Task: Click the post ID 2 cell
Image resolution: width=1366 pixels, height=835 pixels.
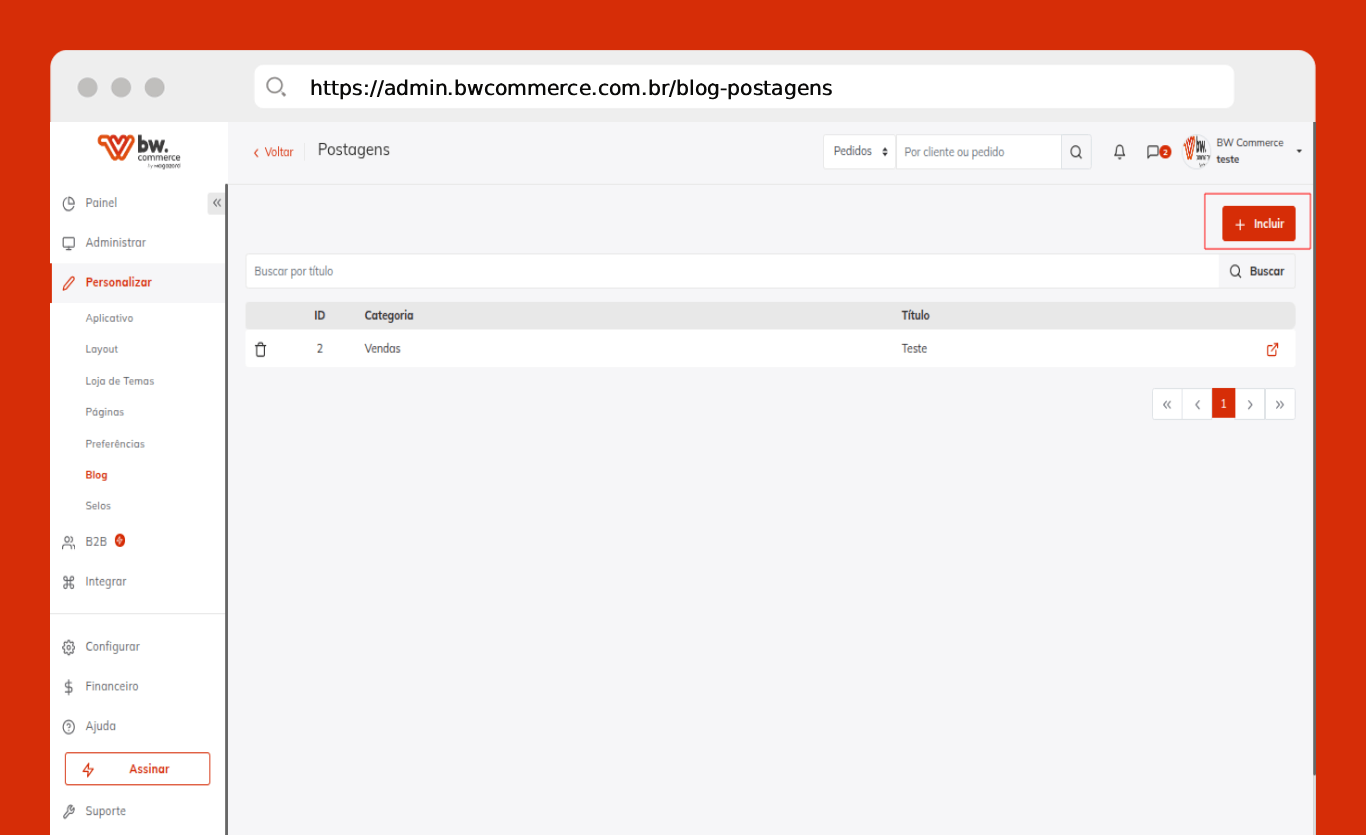Action: tap(320, 349)
